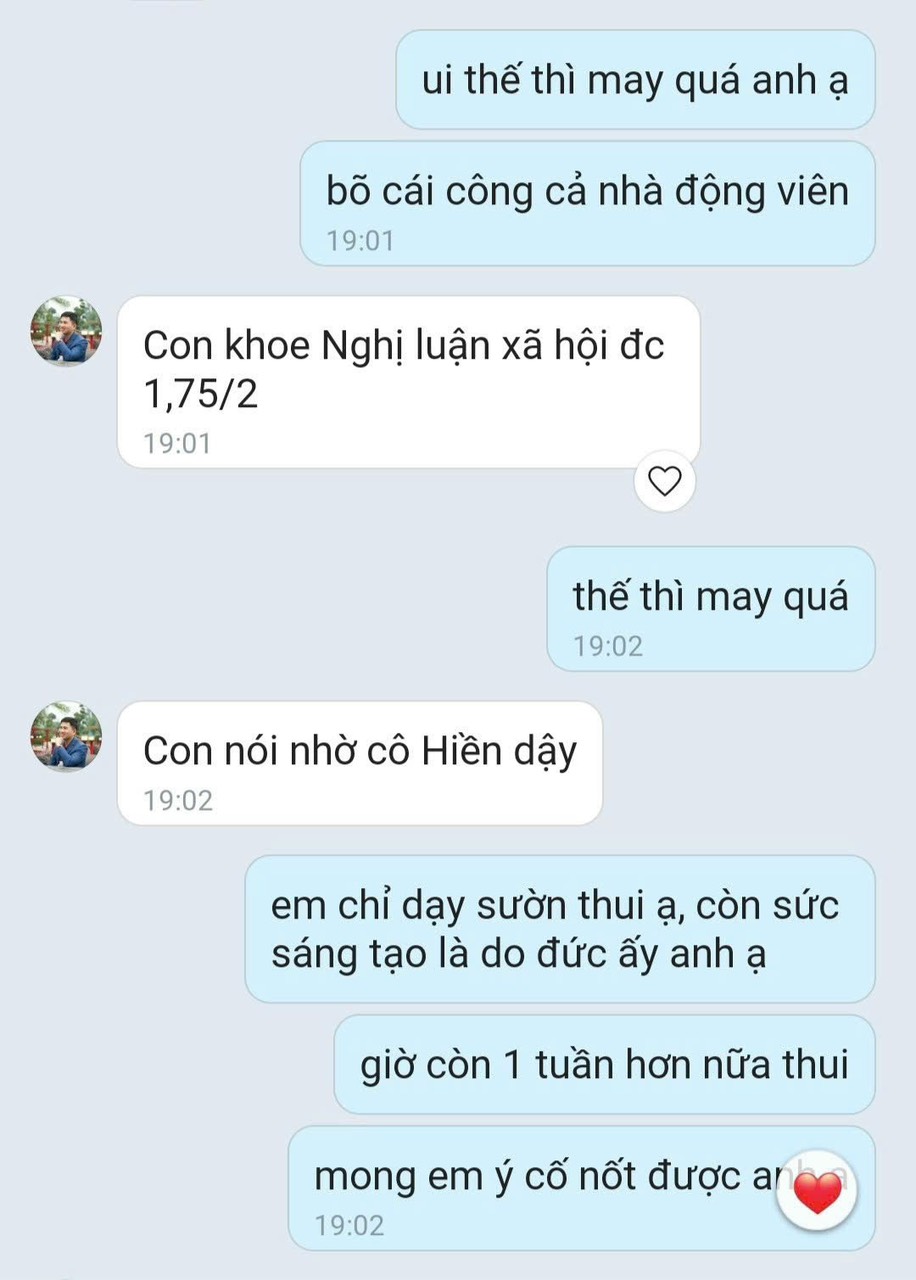Click the 19:01 timestamp under 1,75/2 message
Image resolution: width=916 pixels, height=1280 pixels.
(x=177, y=443)
